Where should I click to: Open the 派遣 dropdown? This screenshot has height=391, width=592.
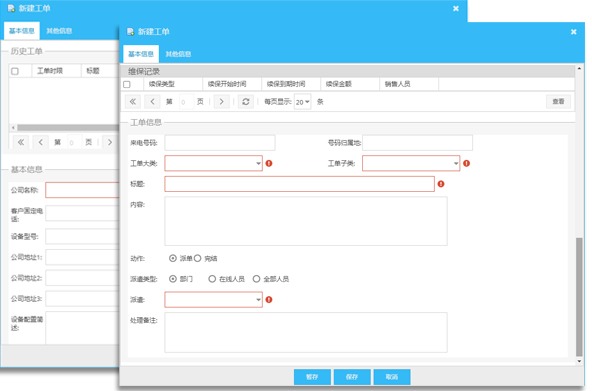click(214, 300)
